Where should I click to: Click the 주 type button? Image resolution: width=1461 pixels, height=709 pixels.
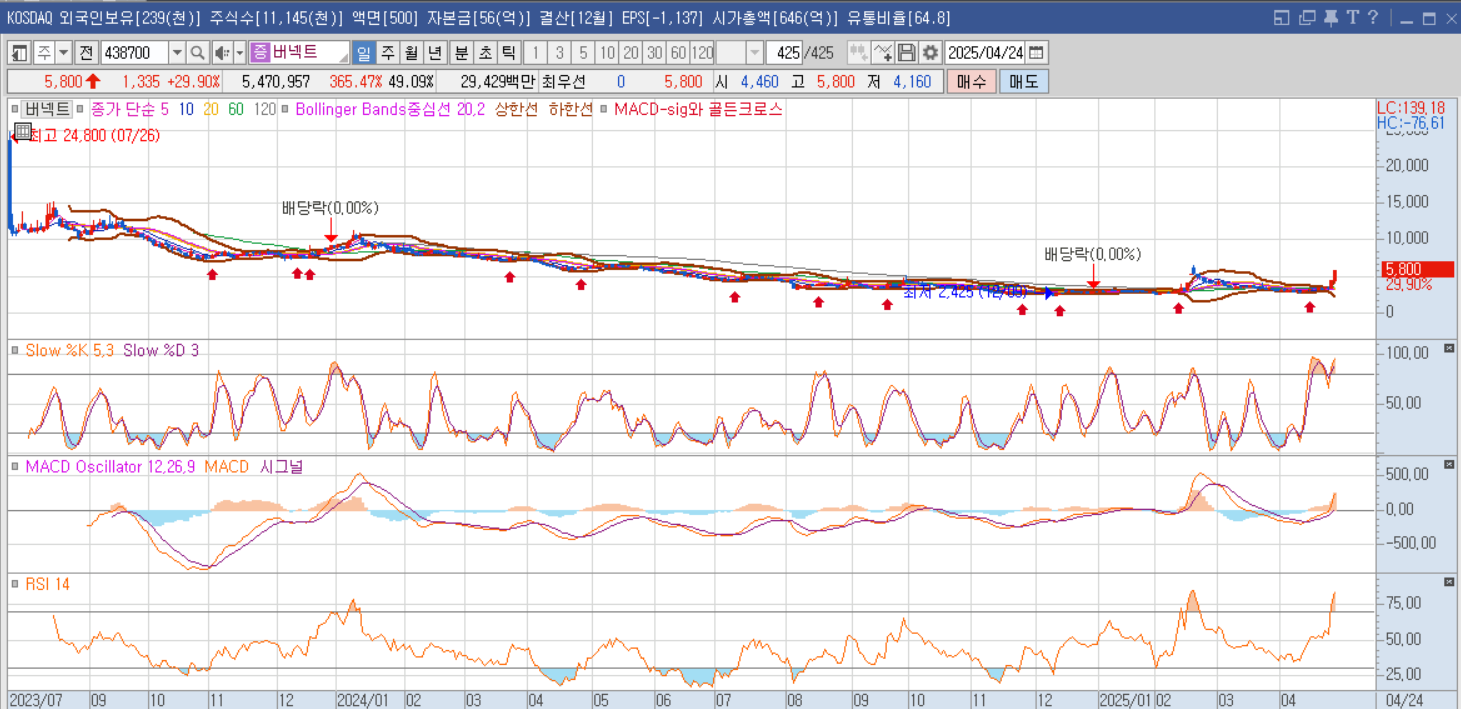44,53
